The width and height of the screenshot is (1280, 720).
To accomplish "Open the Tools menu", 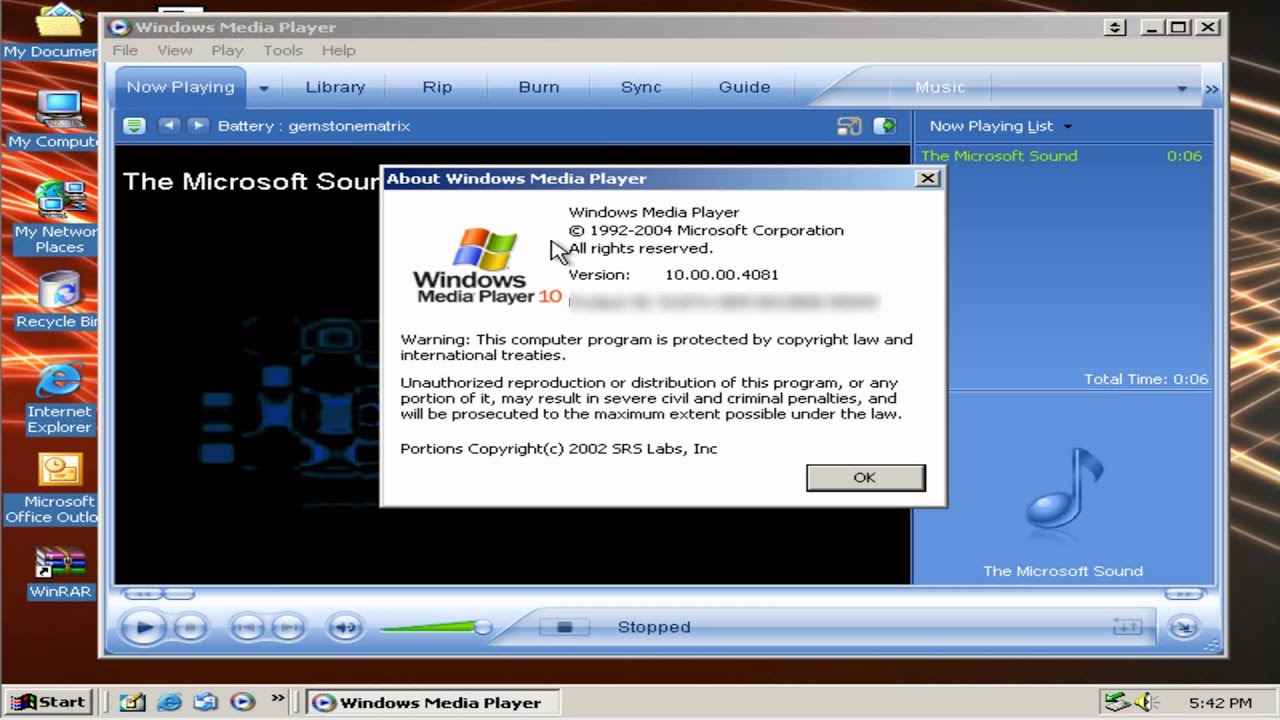I will click(x=283, y=50).
